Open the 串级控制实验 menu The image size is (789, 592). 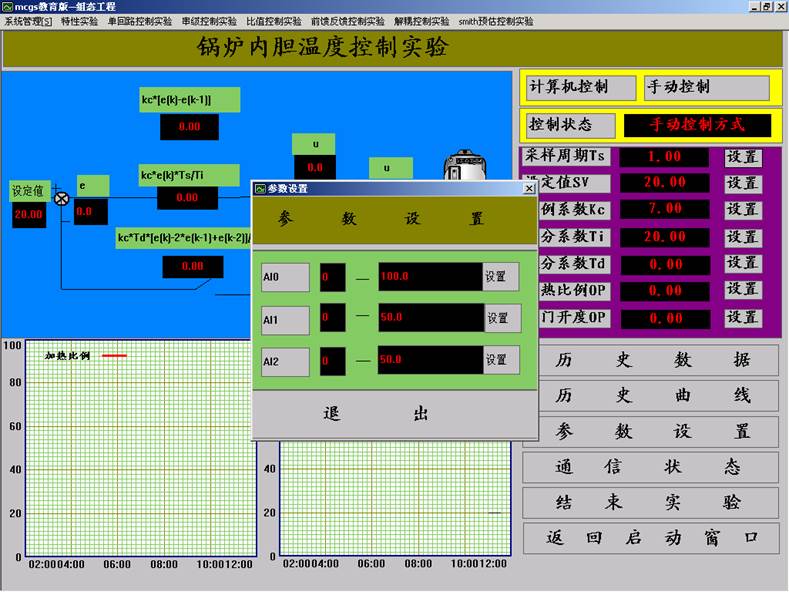point(208,21)
